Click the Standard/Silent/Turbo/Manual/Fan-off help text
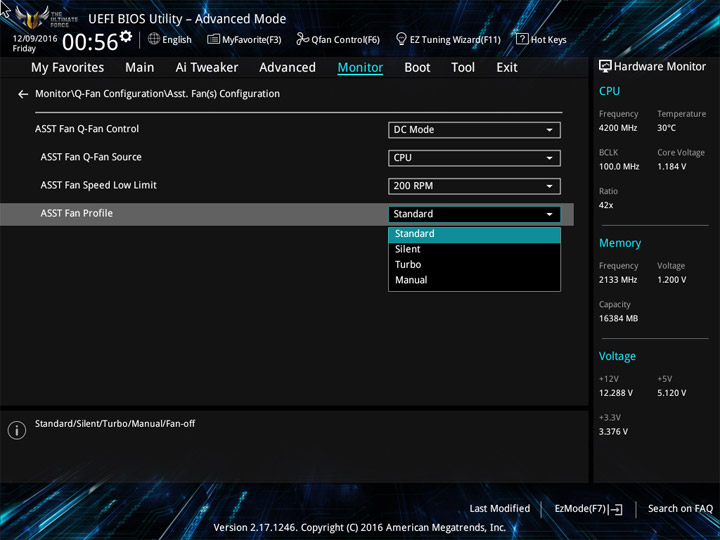 pos(115,424)
